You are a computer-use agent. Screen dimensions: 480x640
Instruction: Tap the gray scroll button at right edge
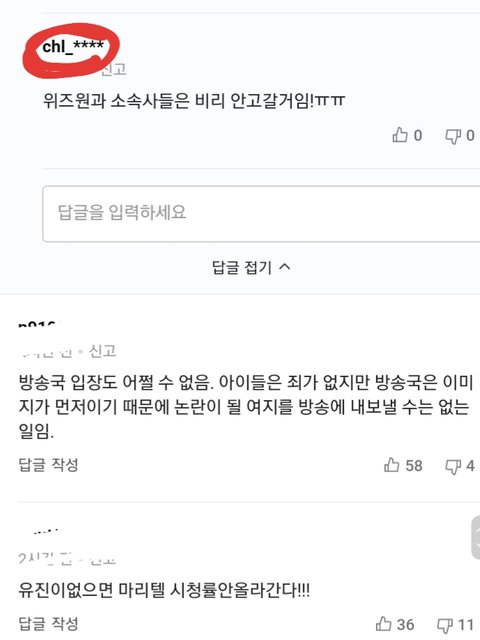476,537
